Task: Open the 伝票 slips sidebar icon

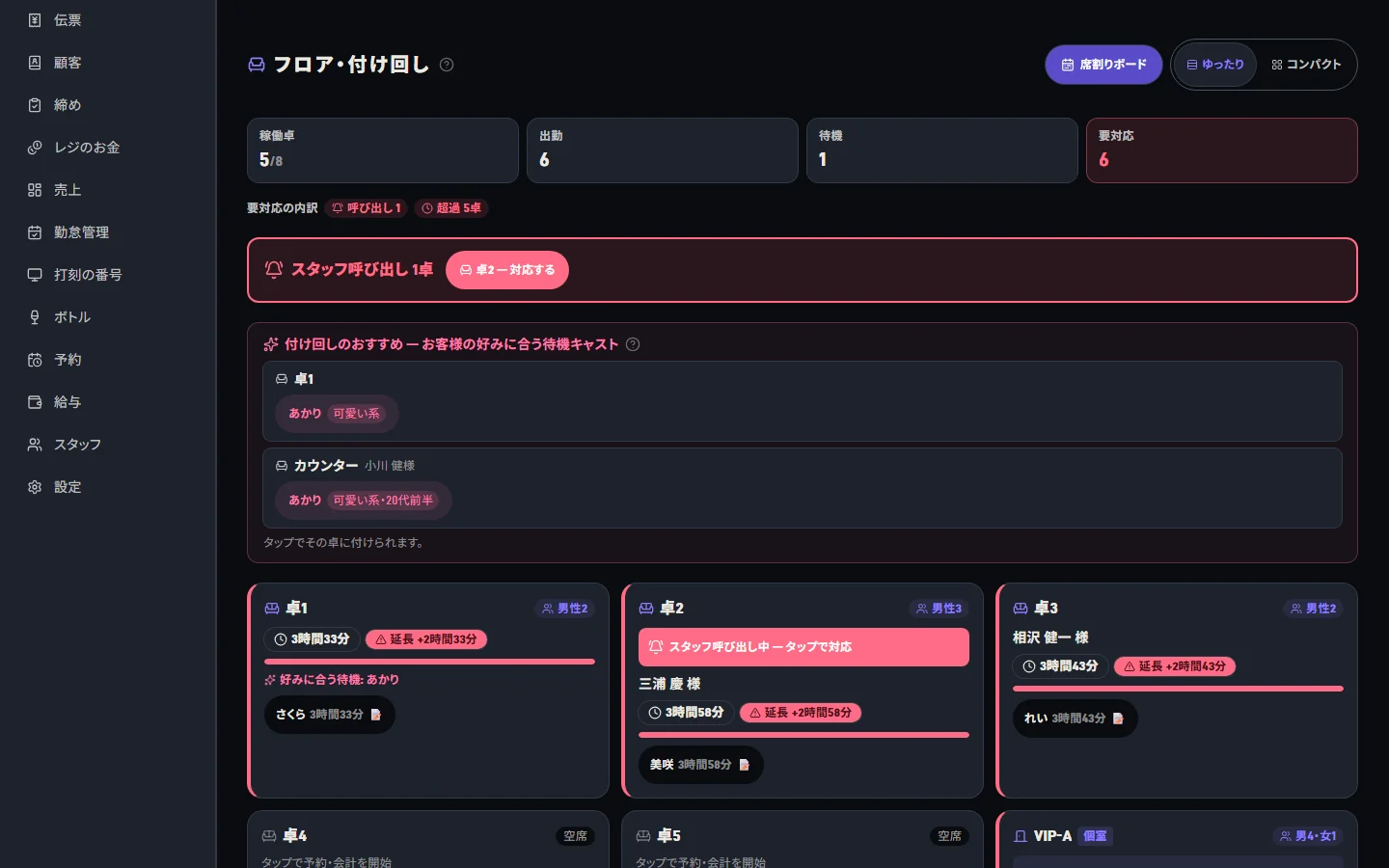Action: (x=35, y=20)
